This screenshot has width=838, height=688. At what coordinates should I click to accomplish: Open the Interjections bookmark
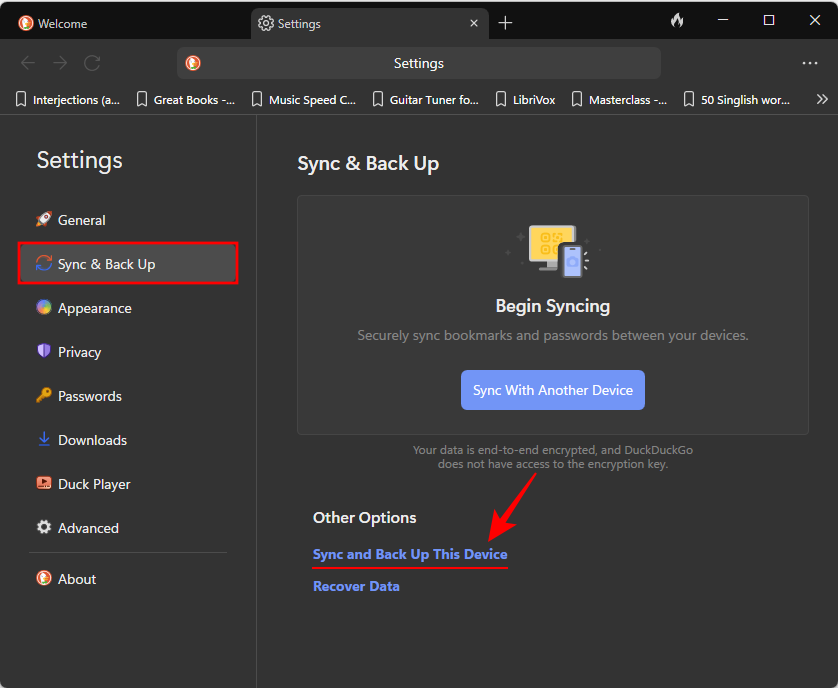tap(68, 99)
